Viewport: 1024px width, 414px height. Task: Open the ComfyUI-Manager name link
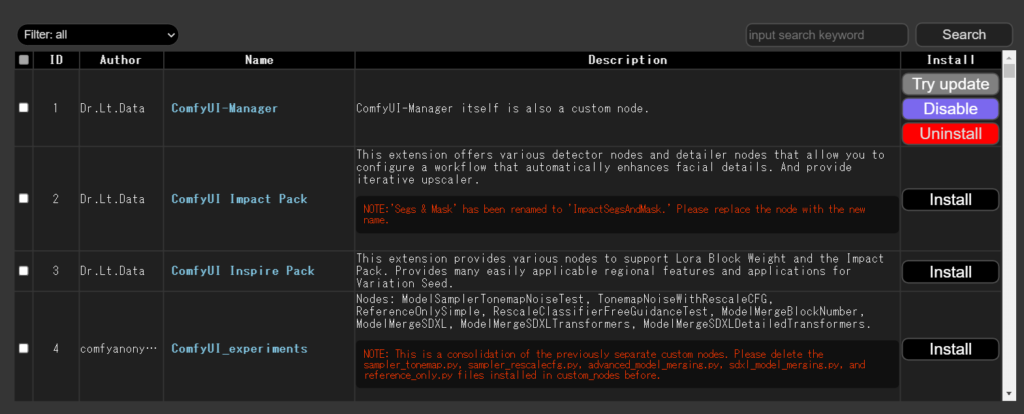point(224,108)
